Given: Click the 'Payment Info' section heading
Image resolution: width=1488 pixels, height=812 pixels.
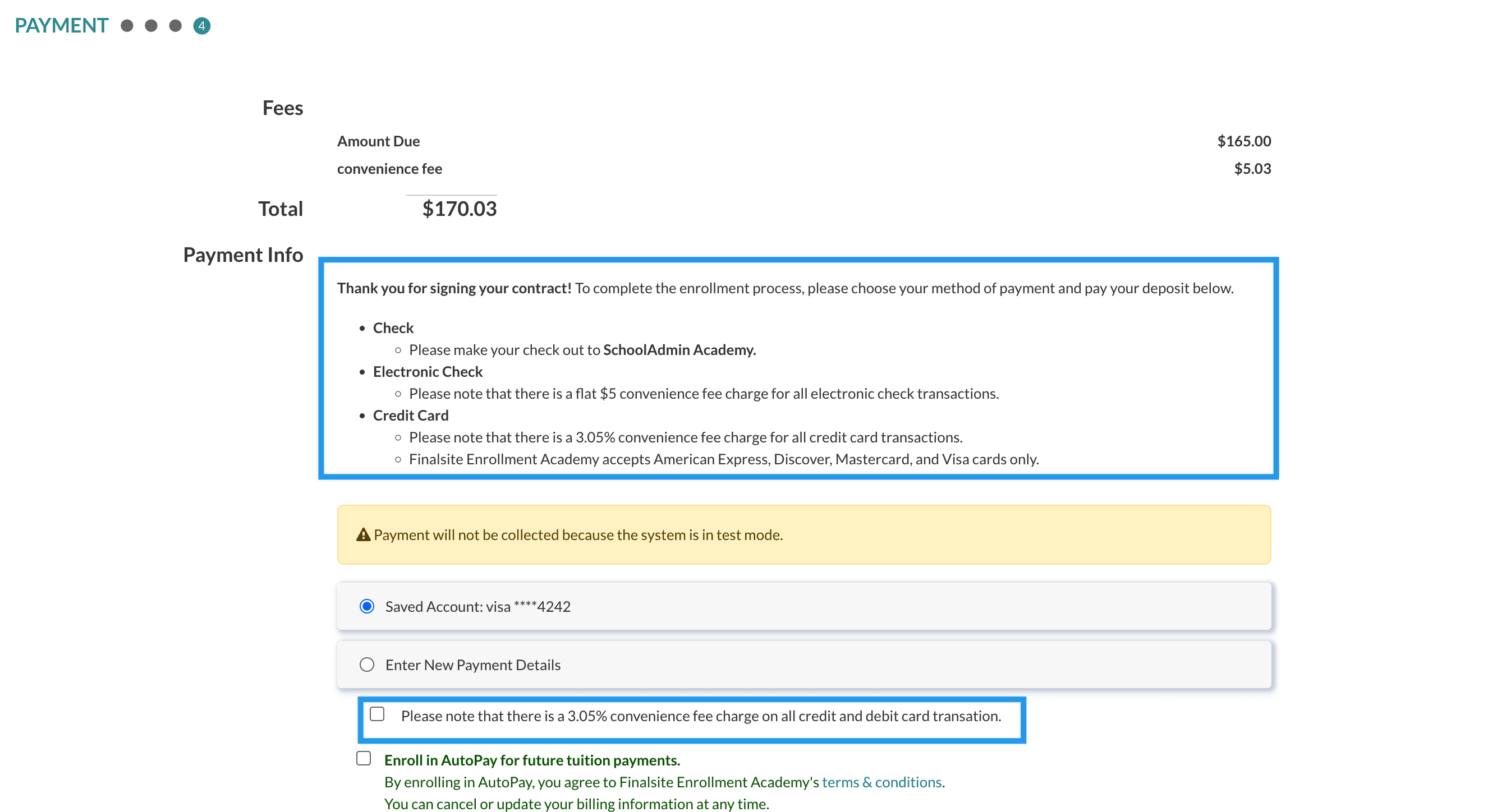Looking at the screenshot, I should click(242, 255).
